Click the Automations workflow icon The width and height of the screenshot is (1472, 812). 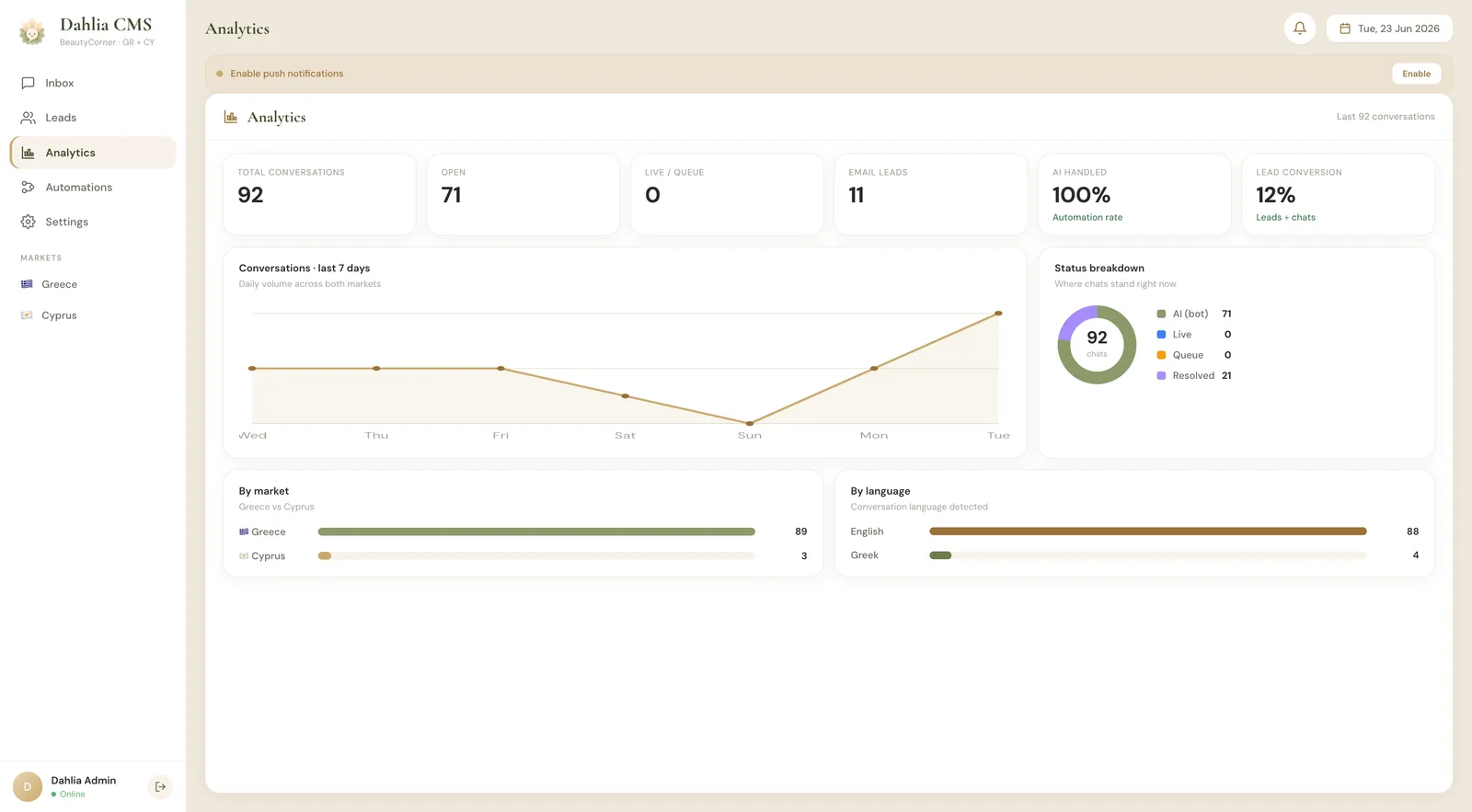click(29, 188)
